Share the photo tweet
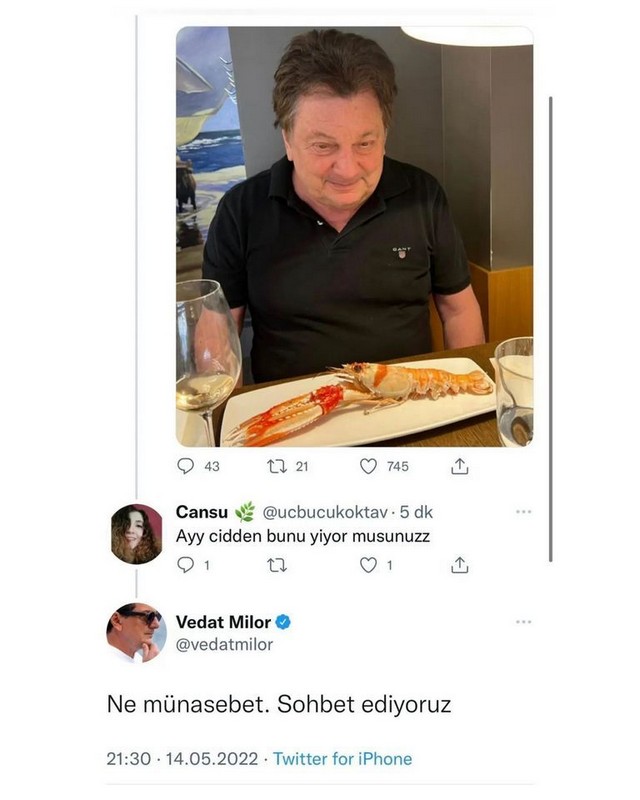The image size is (640, 800). coord(460,466)
